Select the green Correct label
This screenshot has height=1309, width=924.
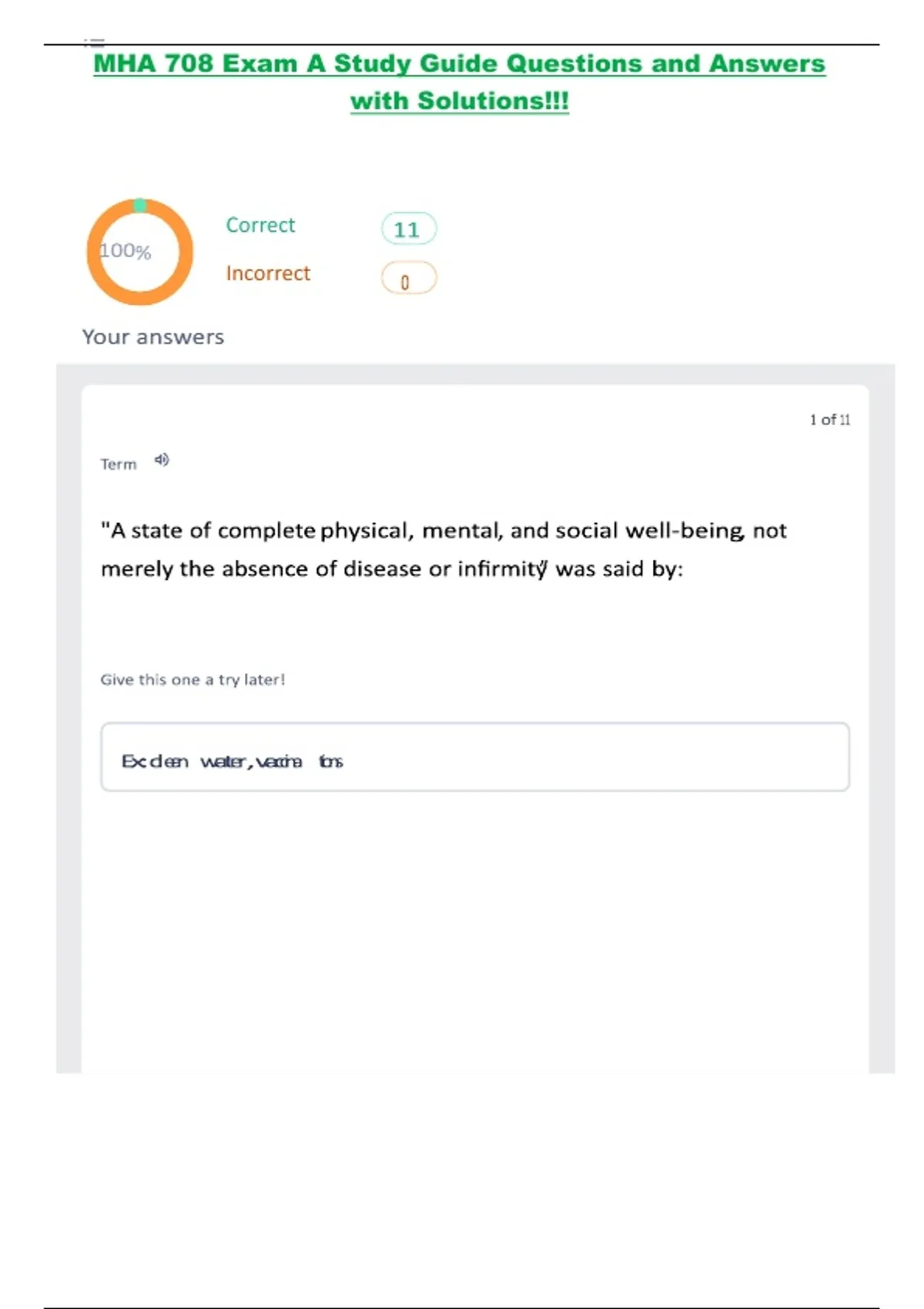[x=260, y=225]
